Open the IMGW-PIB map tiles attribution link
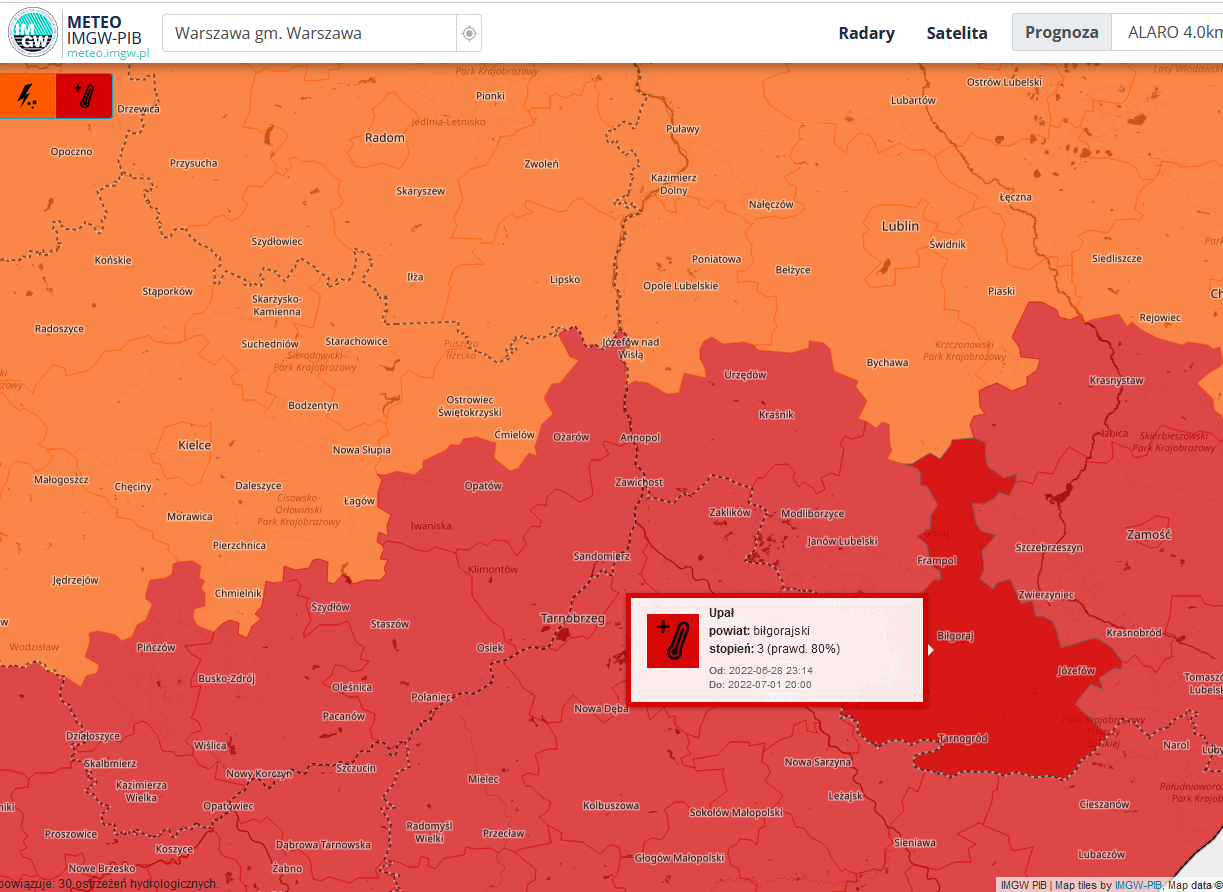 [1137, 885]
